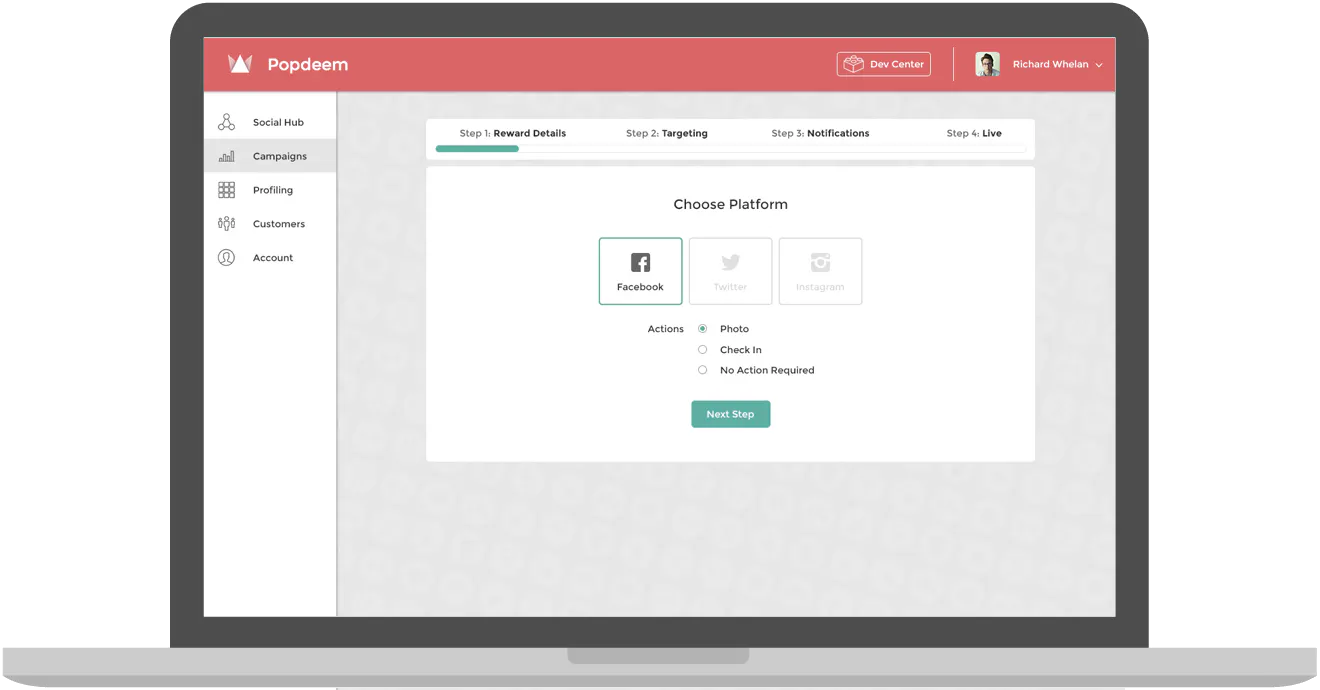The width and height of the screenshot is (1320, 690).
Task: Click the Account person icon
Action: click(227, 258)
